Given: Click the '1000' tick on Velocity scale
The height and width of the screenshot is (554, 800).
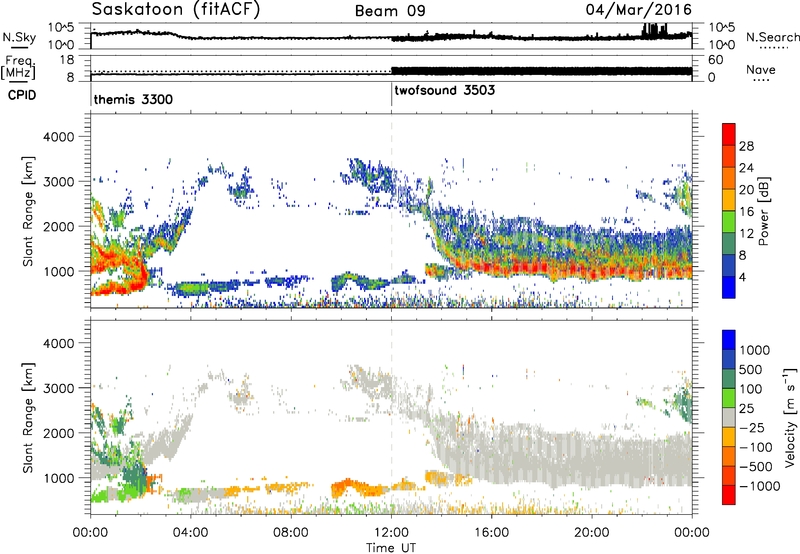Looking at the screenshot, I should tap(755, 350).
